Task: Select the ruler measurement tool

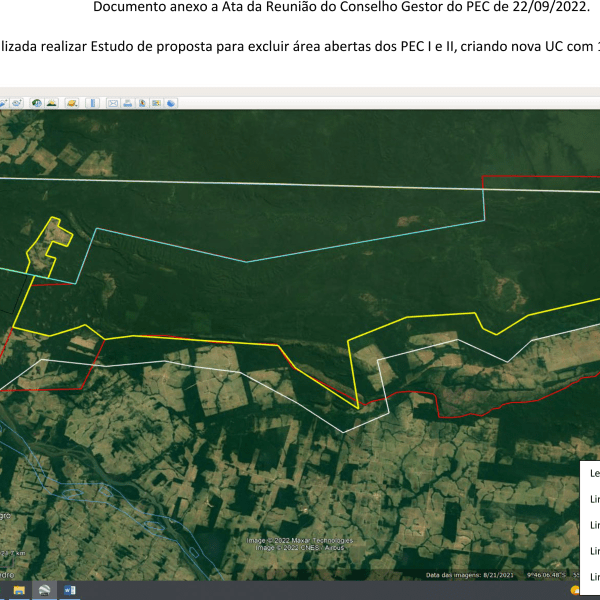Action: tap(93, 102)
